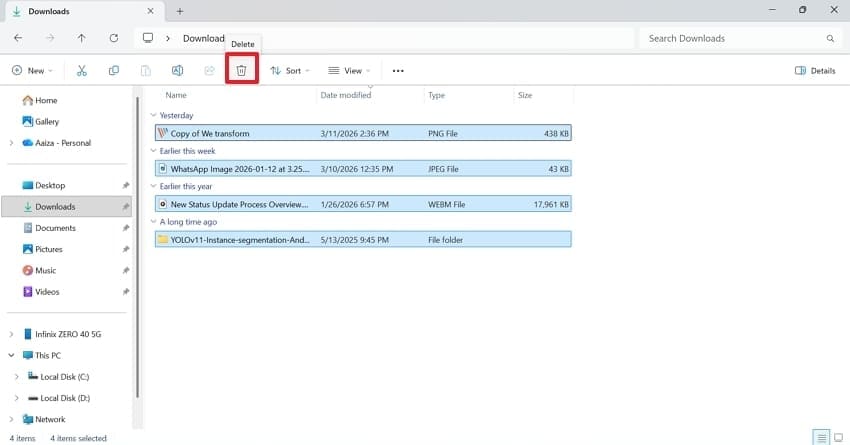The image size is (850, 445).
Task: Sort by the Size column header
Action: [x=525, y=95]
